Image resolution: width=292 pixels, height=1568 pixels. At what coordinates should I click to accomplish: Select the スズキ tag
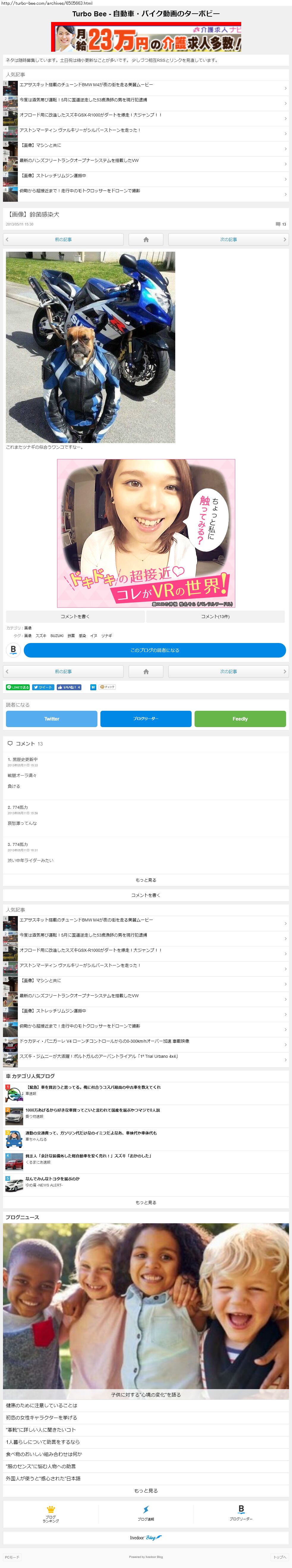click(x=41, y=636)
